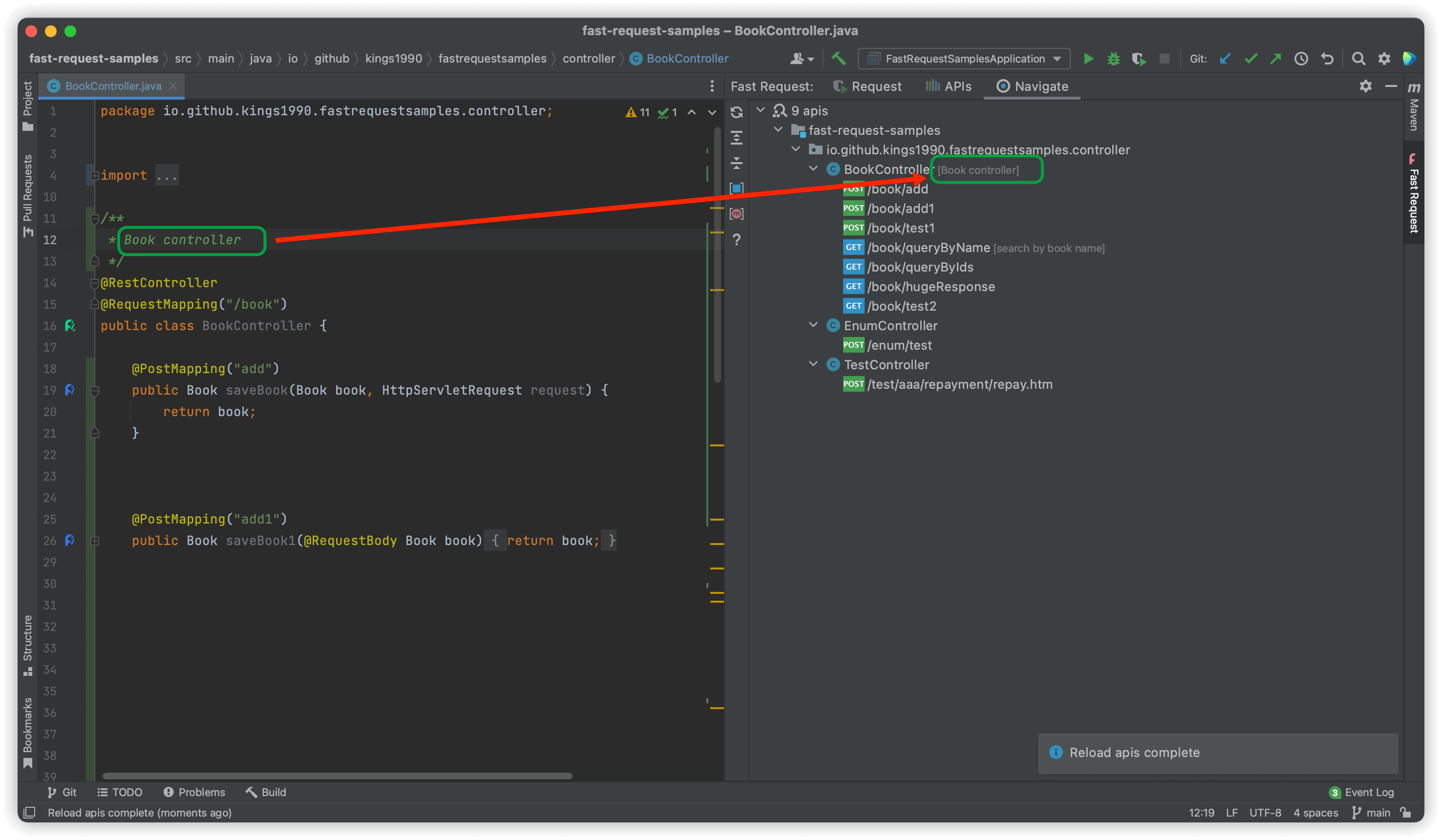Collapse the EnumController tree node

coord(813,325)
